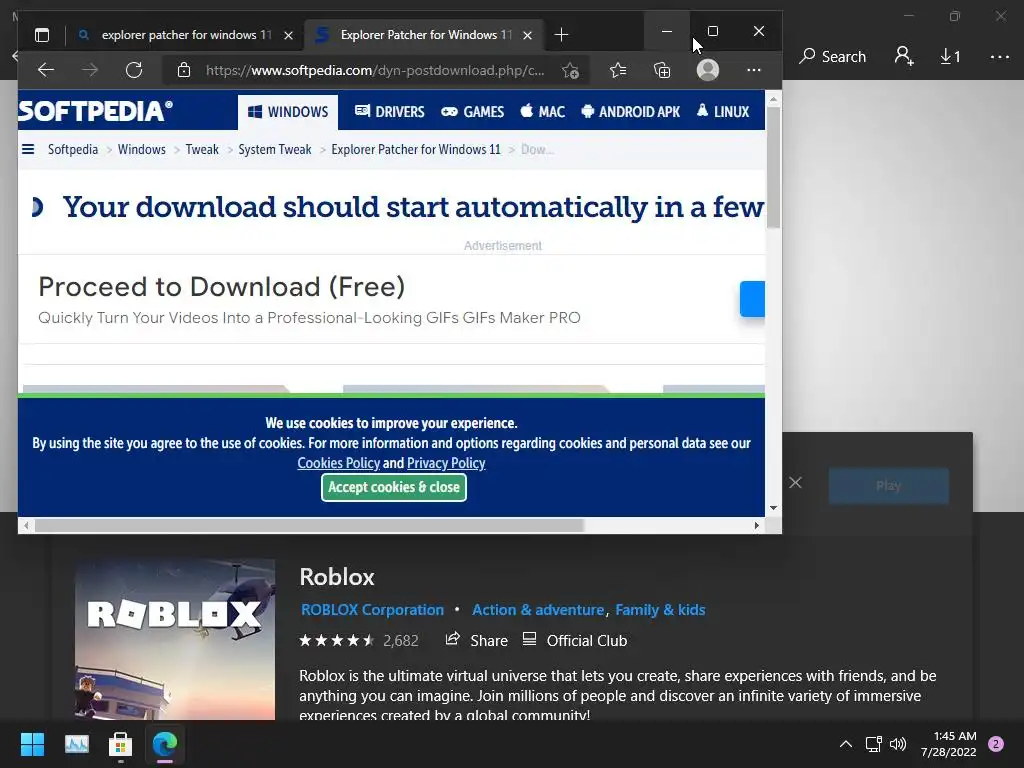This screenshot has height=768, width=1024.
Task: Open Microsoft Edge from taskbar
Action: click(x=165, y=744)
